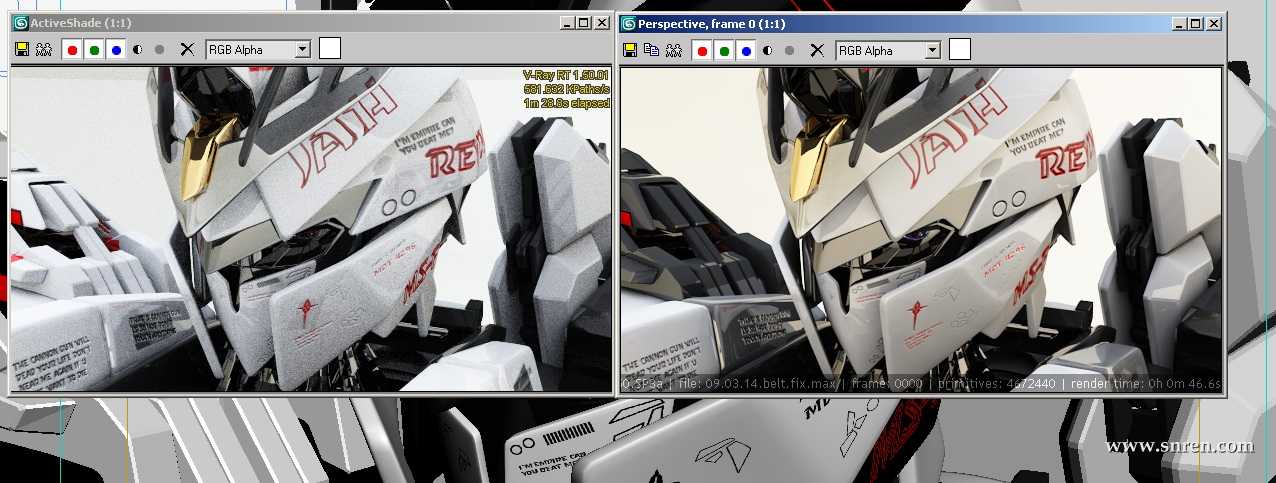Enable green channel in Perspective frame window
The height and width of the screenshot is (483, 1276).
pyautogui.click(x=724, y=50)
